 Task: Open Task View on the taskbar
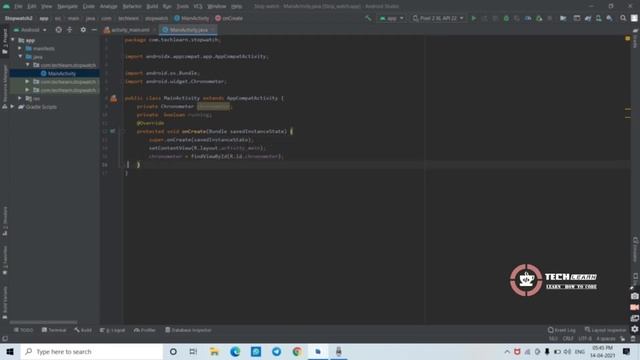point(193,351)
